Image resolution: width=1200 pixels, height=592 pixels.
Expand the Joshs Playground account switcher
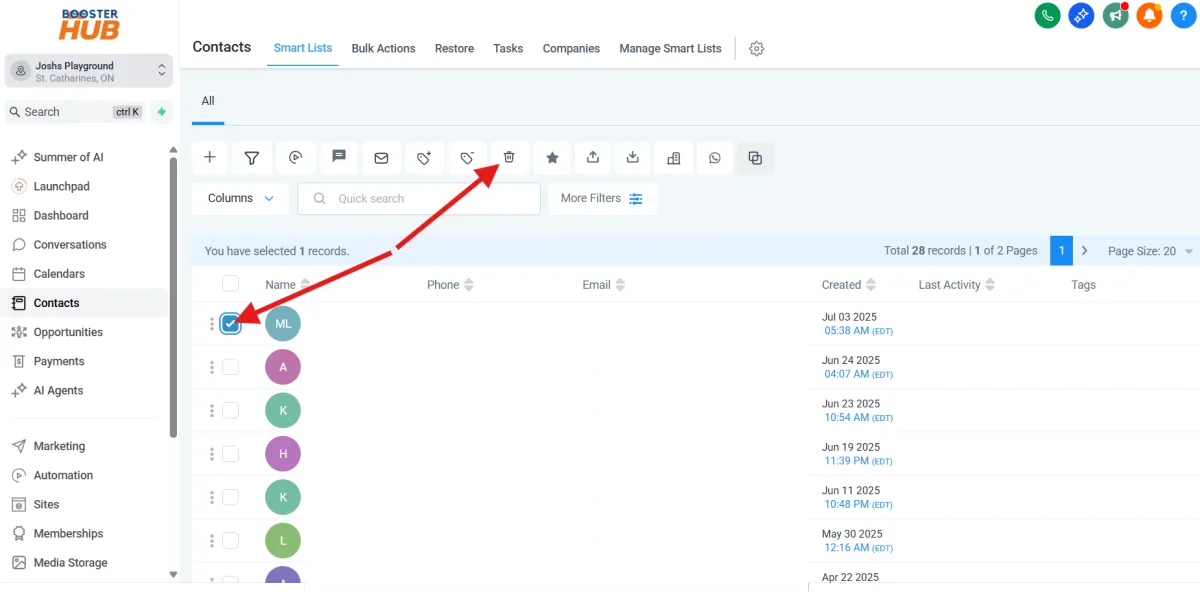click(89, 71)
